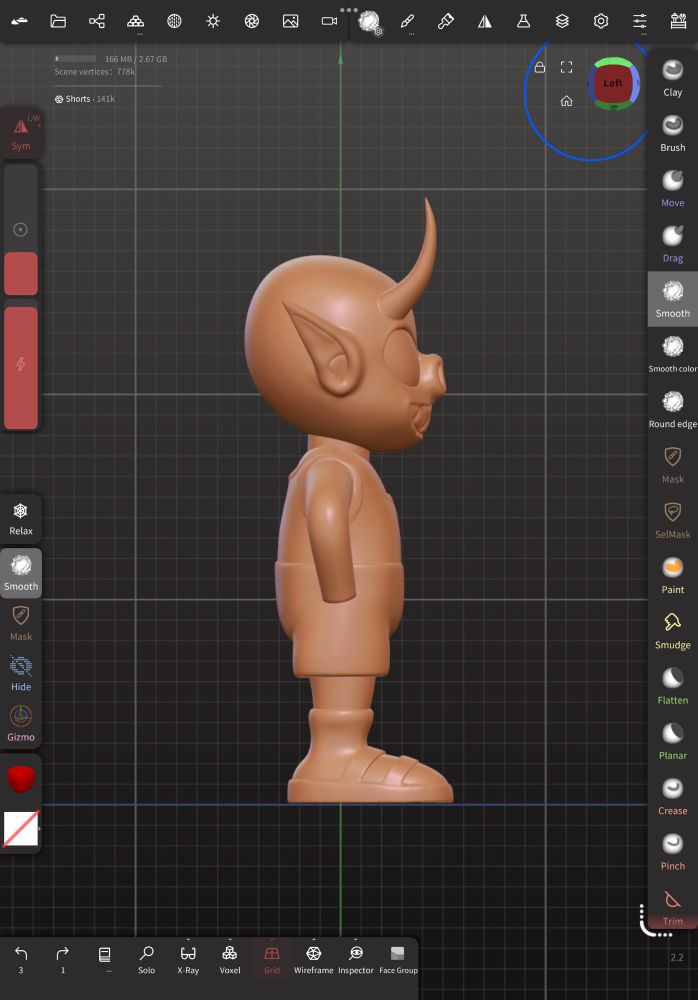Viewport: 698px width, 1000px height.
Task: Toggle the camera lock padlock
Action: [540, 67]
